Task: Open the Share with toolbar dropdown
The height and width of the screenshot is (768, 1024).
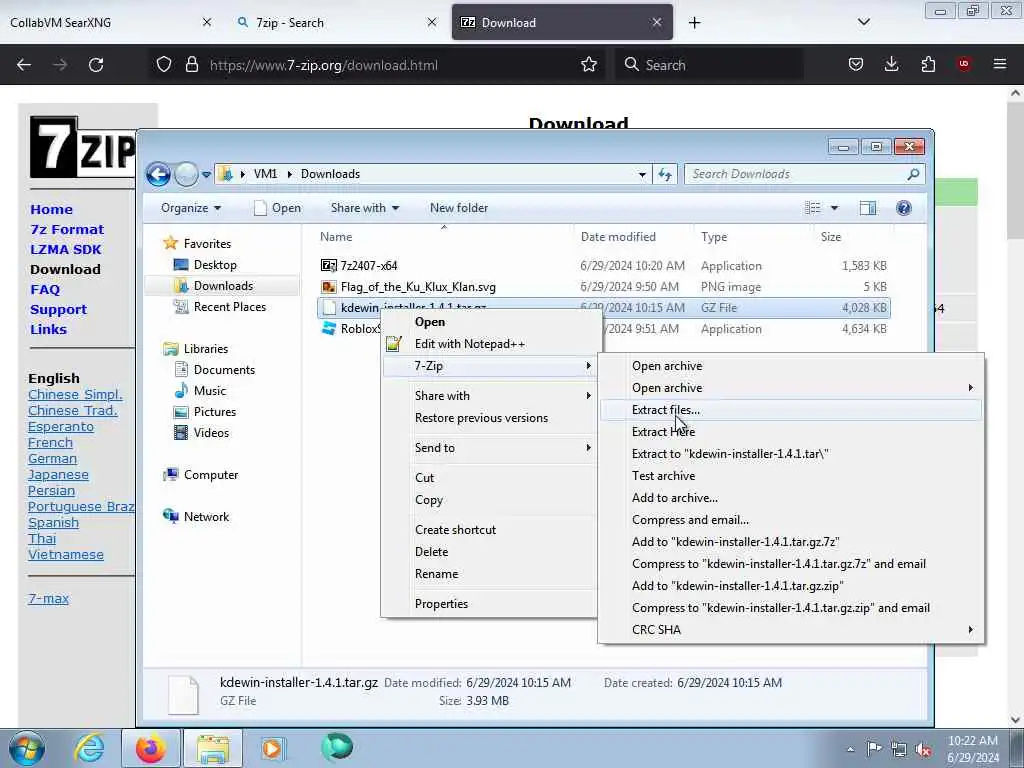Action: (x=364, y=208)
